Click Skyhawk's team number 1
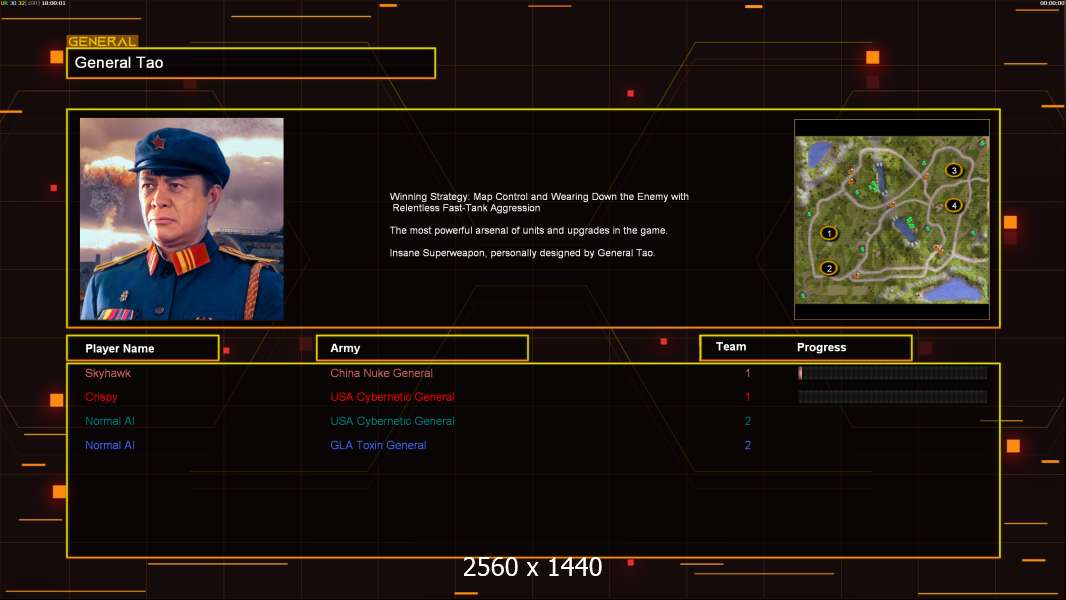This screenshot has width=1066, height=600. coord(748,373)
